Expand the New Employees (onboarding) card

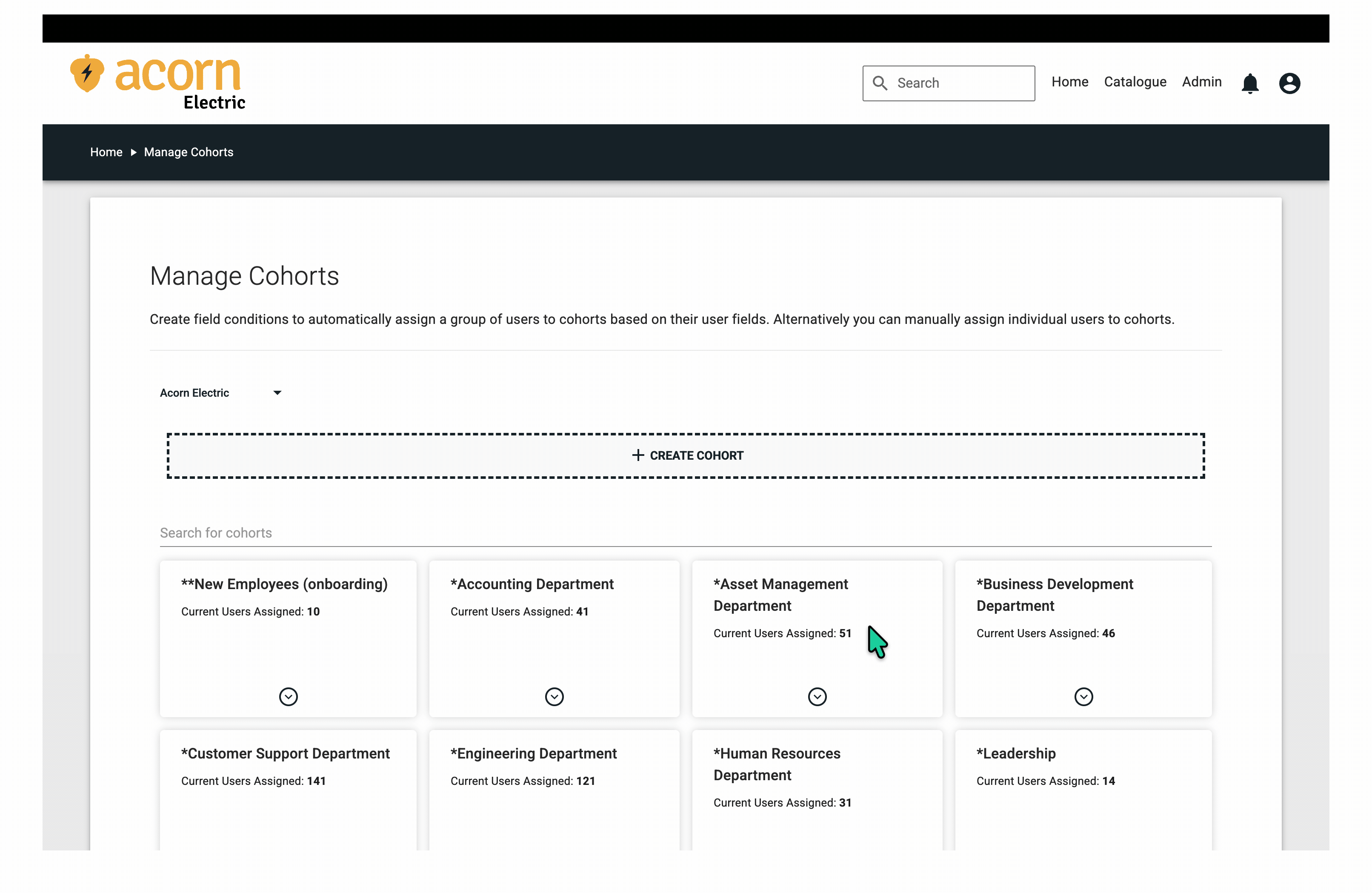(x=288, y=696)
